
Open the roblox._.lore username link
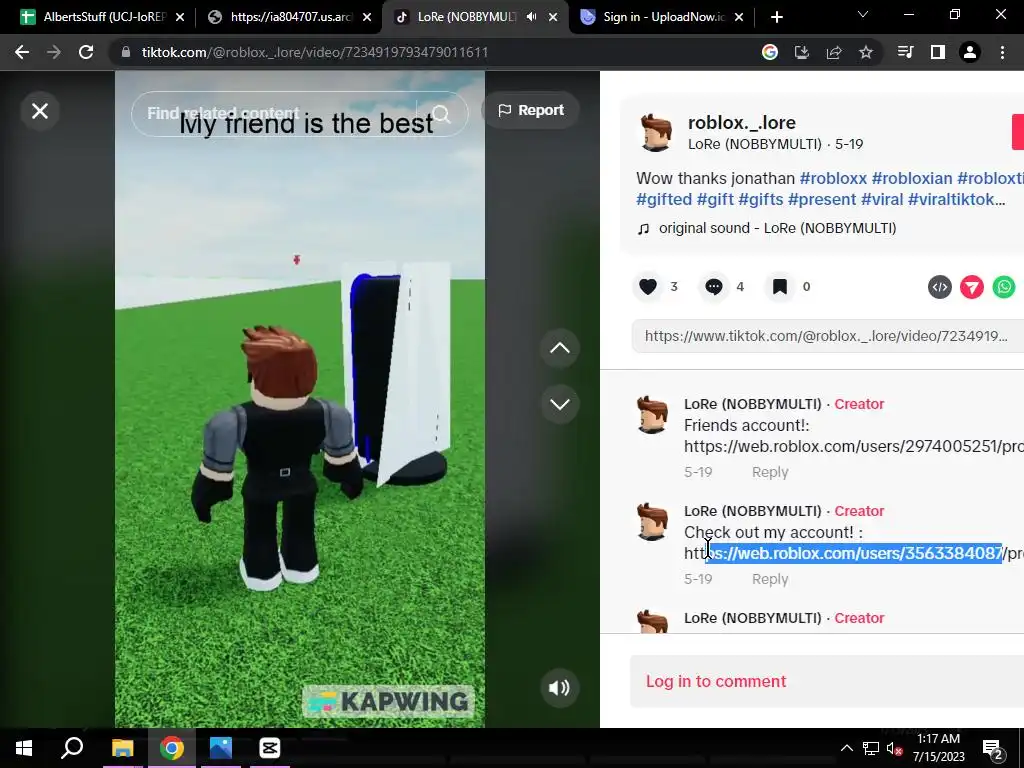[x=742, y=123]
